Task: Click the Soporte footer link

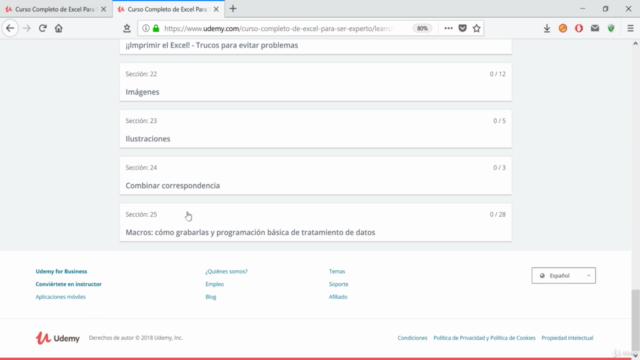Action: [x=339, y=284]
